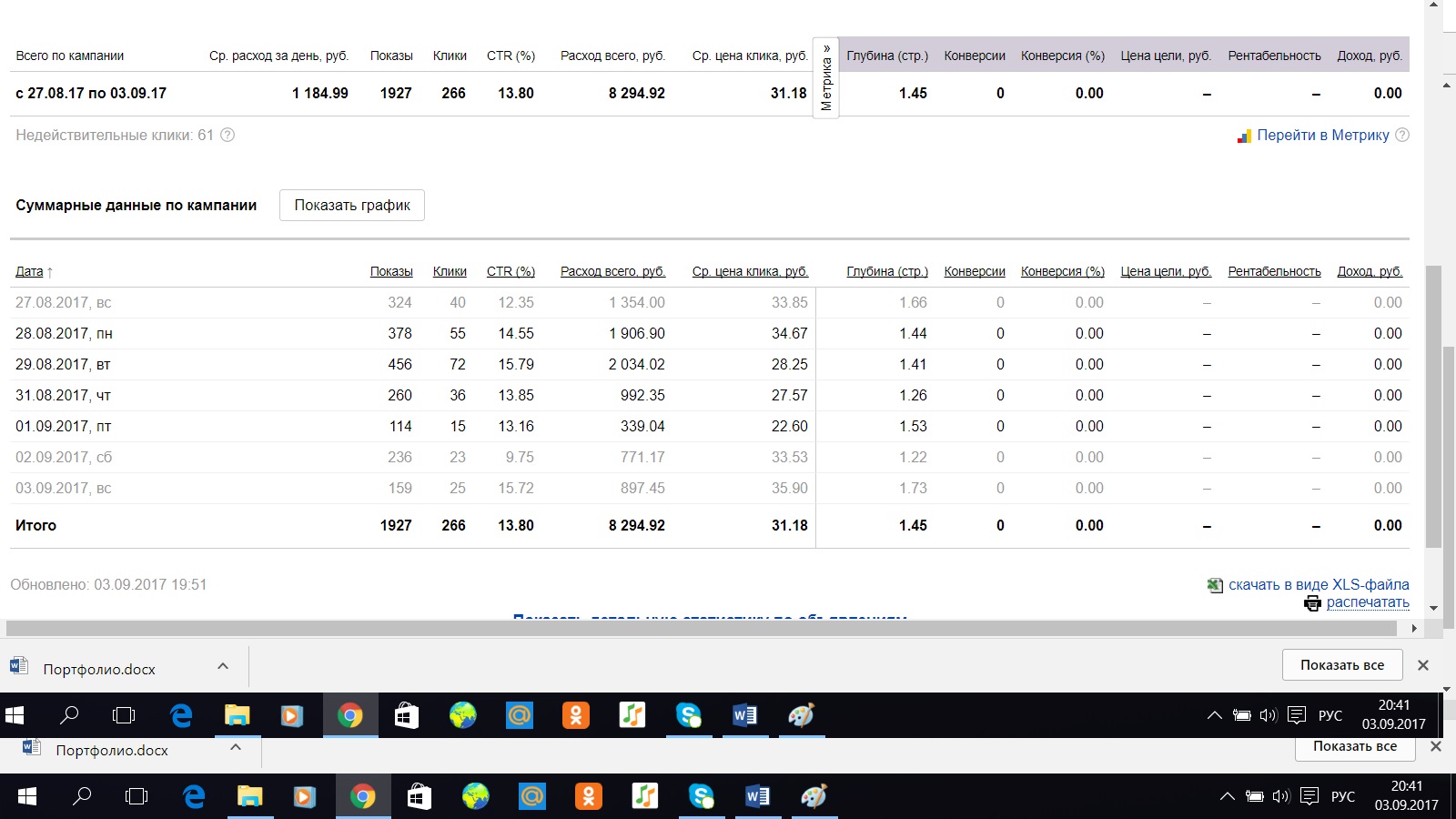Screen dimensions: 1456x819
Task: Sort data table by Рентабельность header
Action: point(1274,271)
